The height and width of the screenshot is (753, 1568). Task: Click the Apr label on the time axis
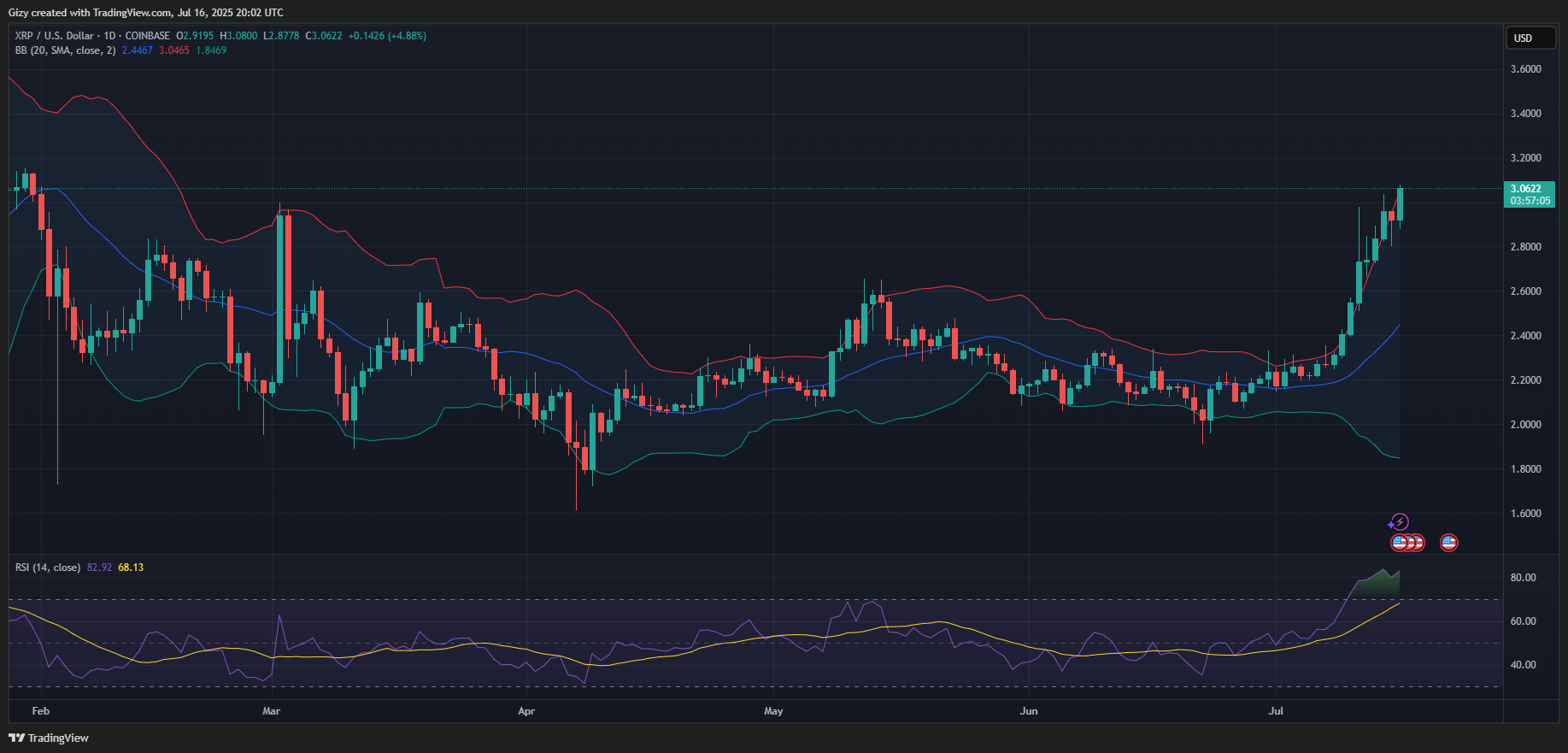click(526, 711)
